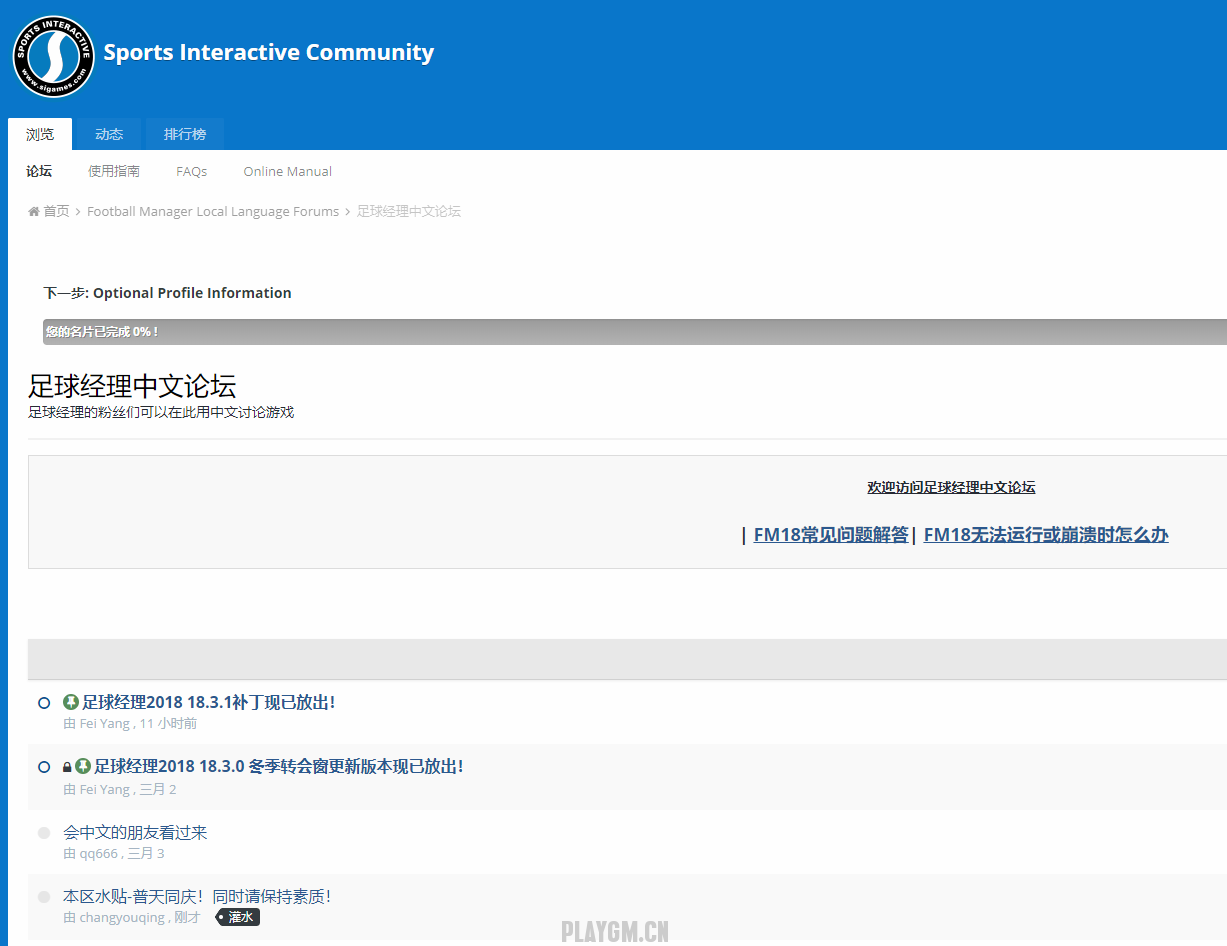This screenshot has width=1227, height=946.
Task: Open topic 足球经理2018 18.3.0 冬季转会窗更新版本现已放出!
Action: point(279,766)
